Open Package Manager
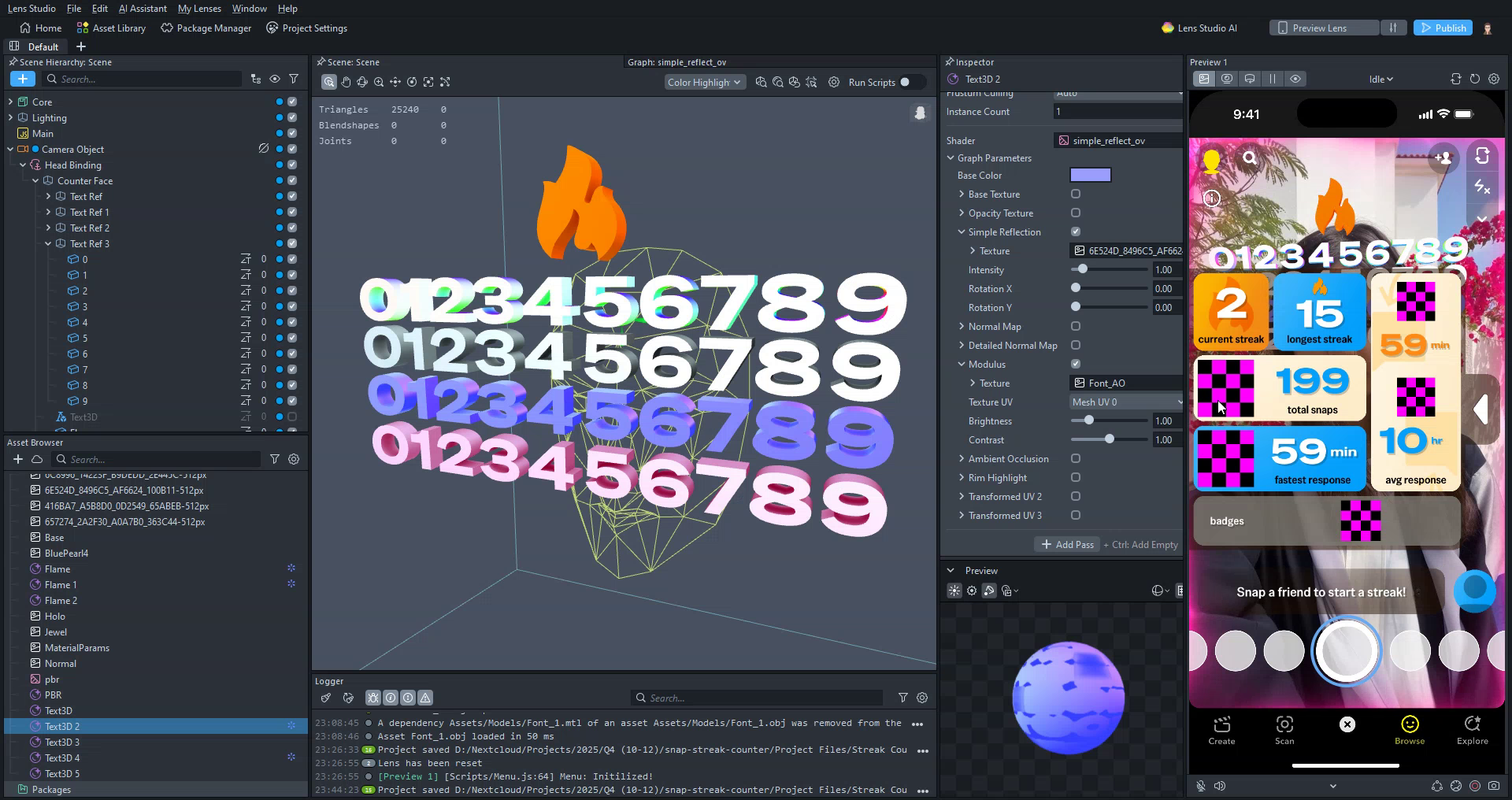The height and width of the screenshot is (800, 1512). coord(206,28)
